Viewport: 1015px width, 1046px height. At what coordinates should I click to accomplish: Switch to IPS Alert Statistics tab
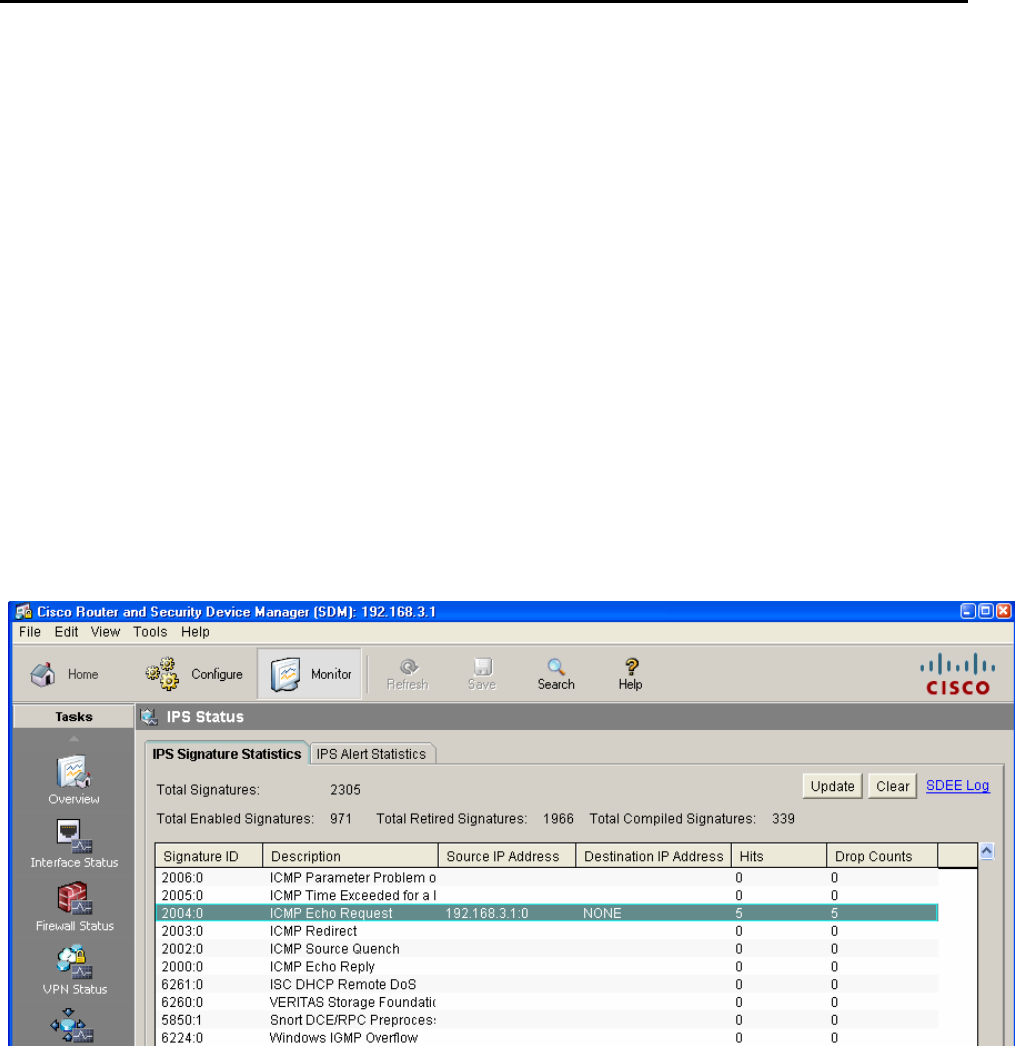[371, 754]
